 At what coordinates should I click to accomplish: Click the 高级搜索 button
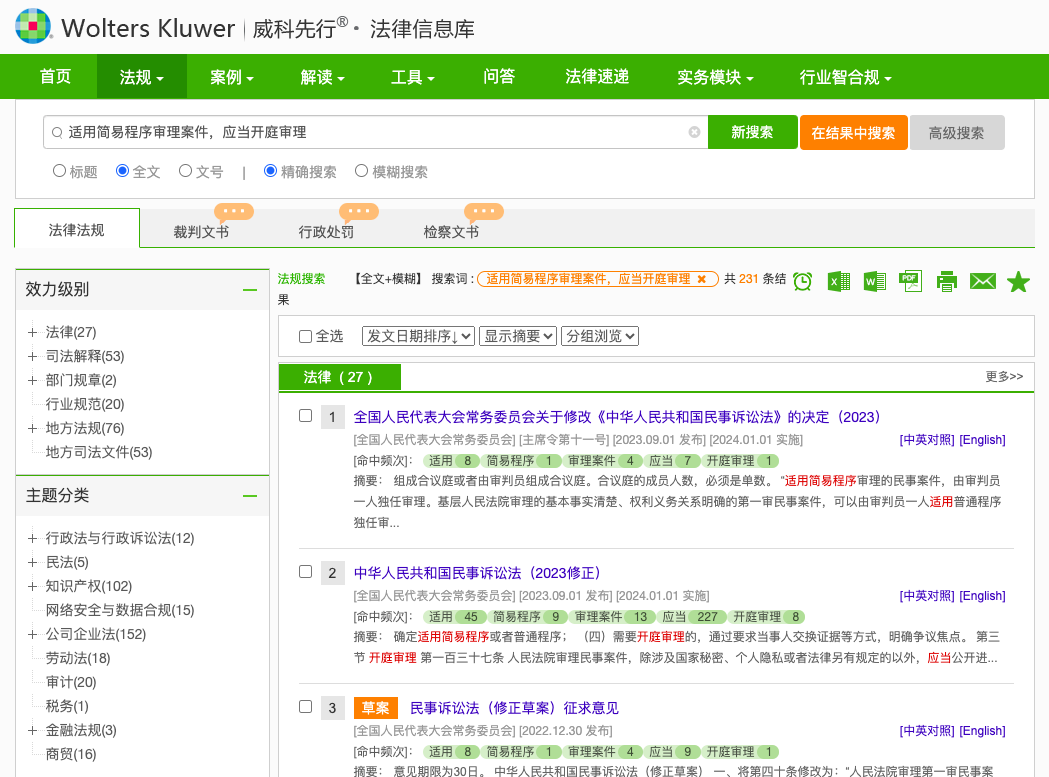click(957, 133)
